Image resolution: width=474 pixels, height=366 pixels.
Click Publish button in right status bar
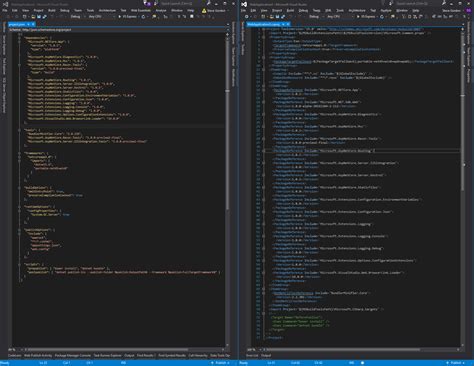pyautogui.click(x=455, y=363)
